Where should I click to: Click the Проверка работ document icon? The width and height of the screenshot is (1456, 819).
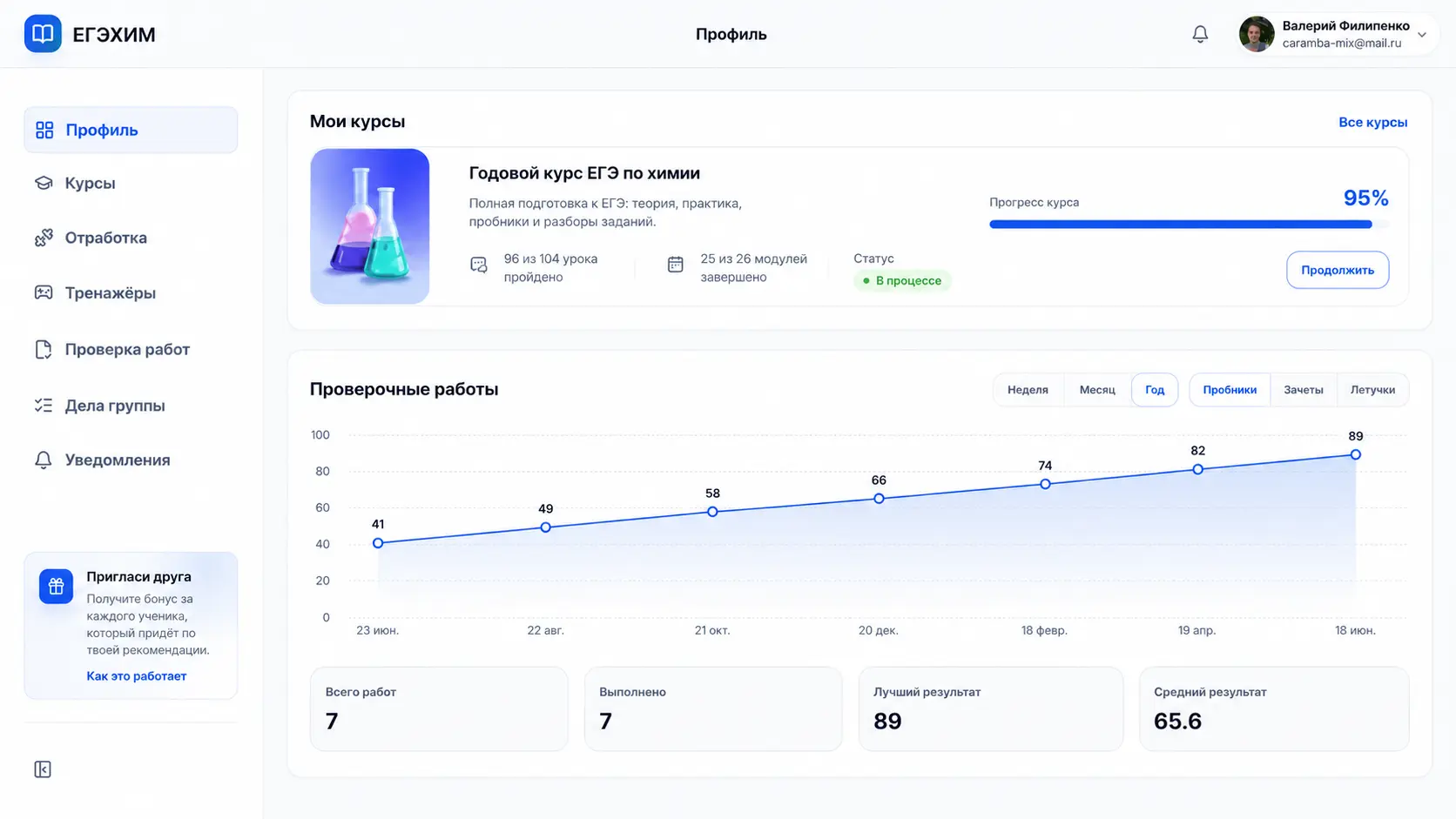(x=44, y=349)
